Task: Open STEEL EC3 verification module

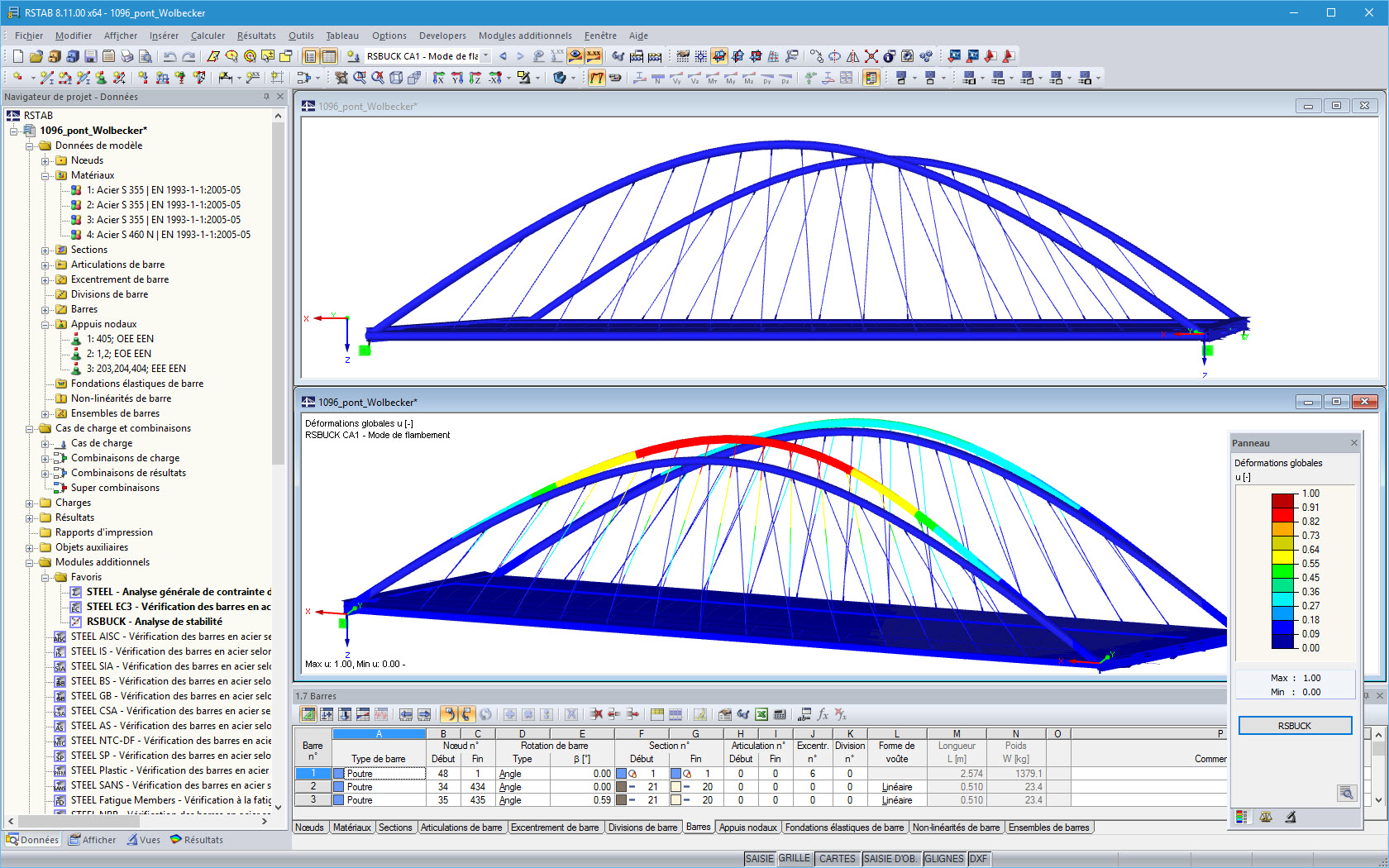Action: (x=179, y=607)
